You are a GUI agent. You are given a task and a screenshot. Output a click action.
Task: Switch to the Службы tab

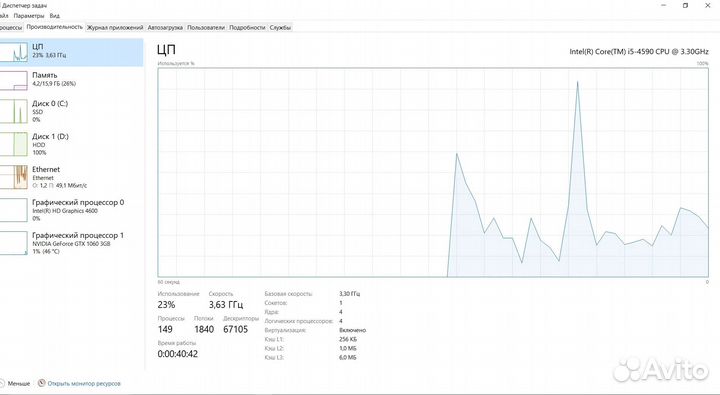280,28
